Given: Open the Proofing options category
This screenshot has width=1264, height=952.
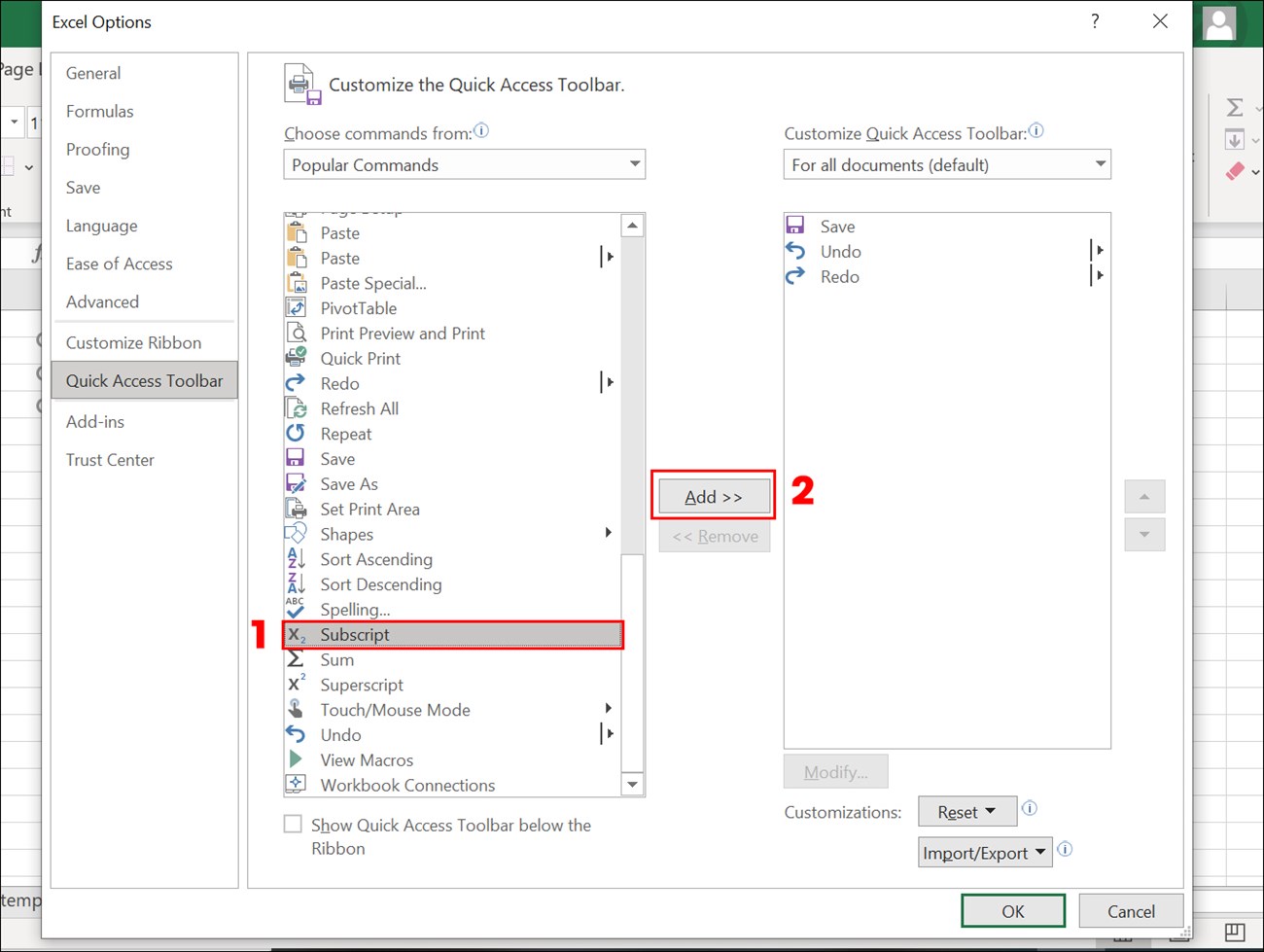Looking at the screenshot, I should (x=97, y=149).
